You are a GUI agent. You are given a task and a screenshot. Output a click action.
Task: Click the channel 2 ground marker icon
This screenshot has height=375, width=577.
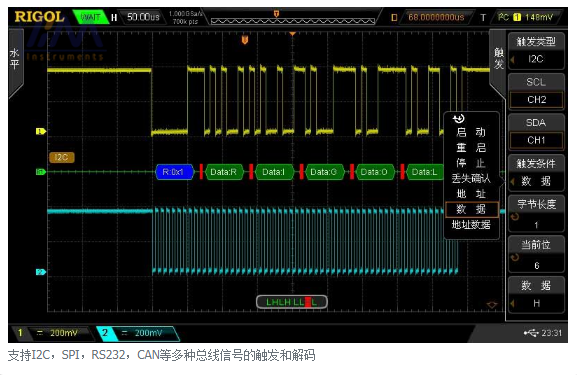[40, 272]
